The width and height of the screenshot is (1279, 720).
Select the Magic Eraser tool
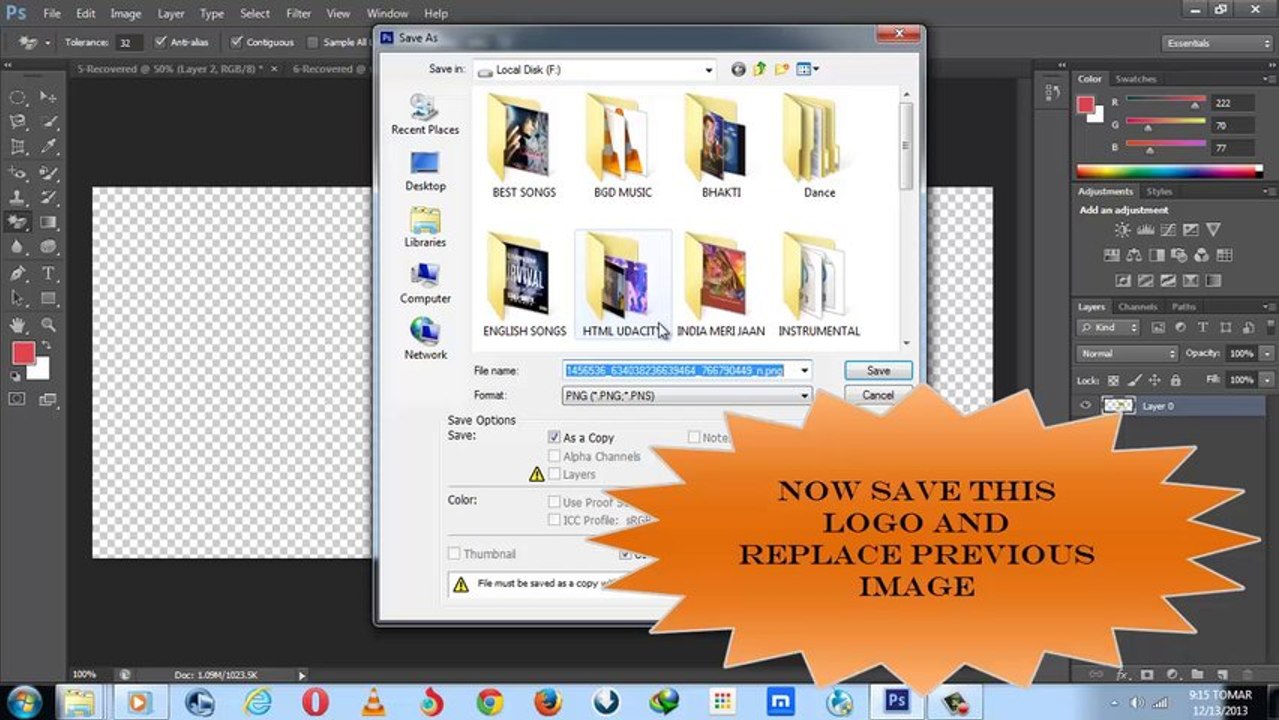[x=18, y=222]
